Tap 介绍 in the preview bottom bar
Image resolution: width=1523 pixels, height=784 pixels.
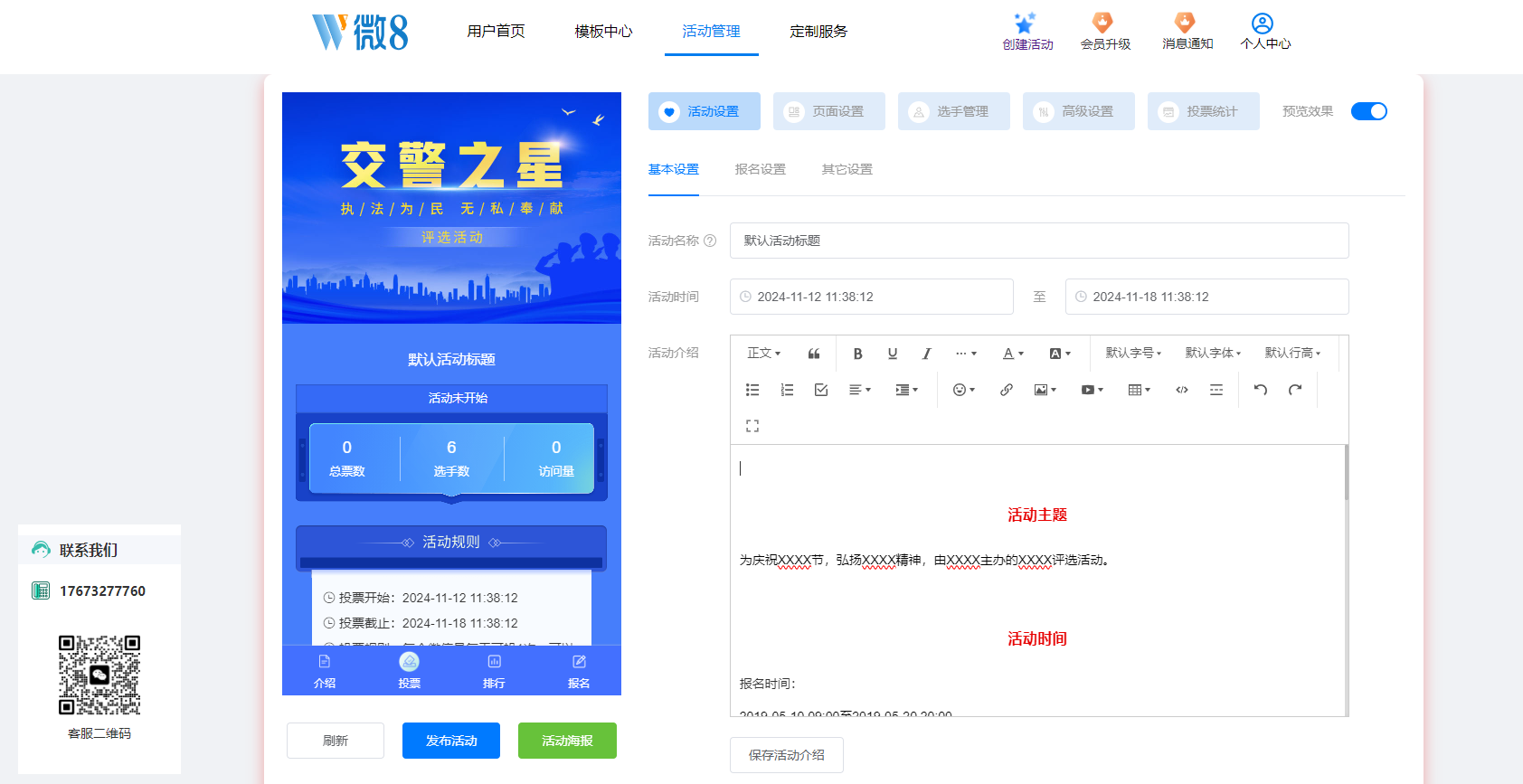(325, 671)
